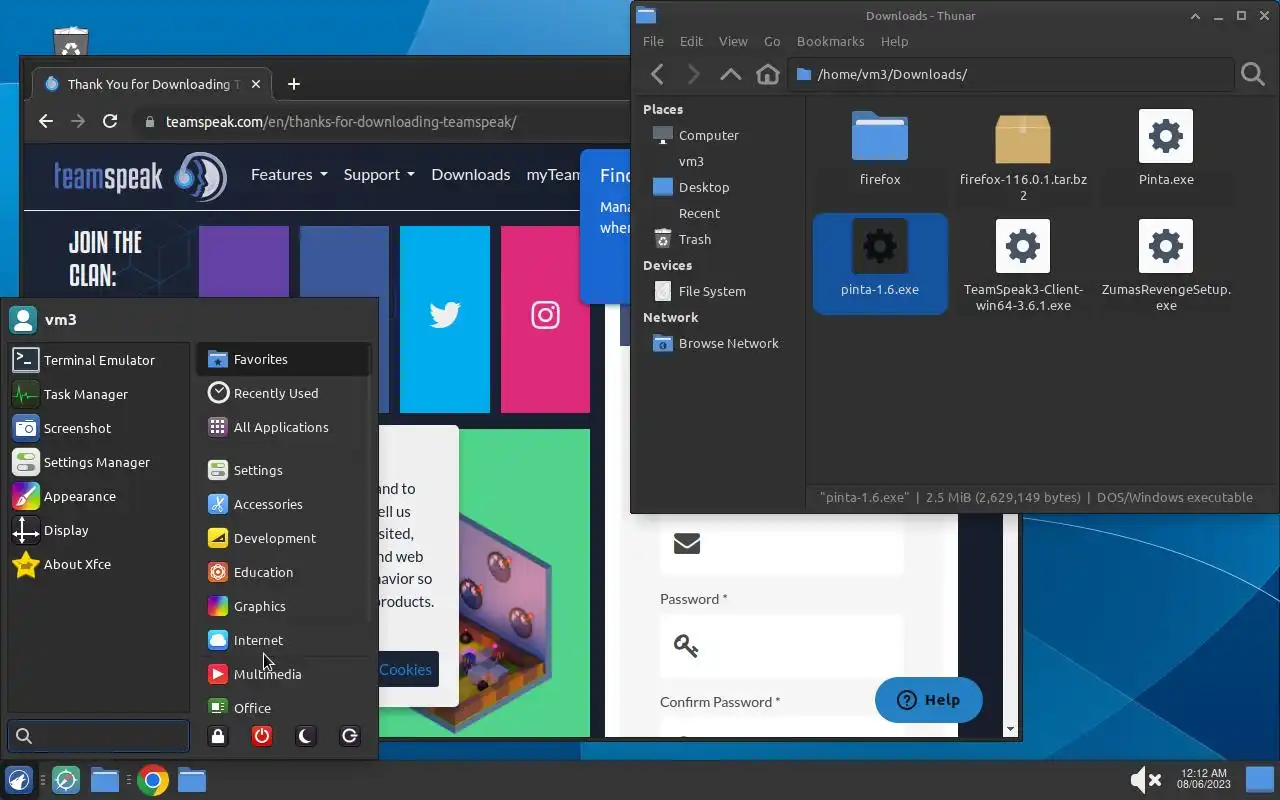The height and width of the screenshot is (800, 1280).
Task: Open Thunar File menu
Action: coord(653,41)
